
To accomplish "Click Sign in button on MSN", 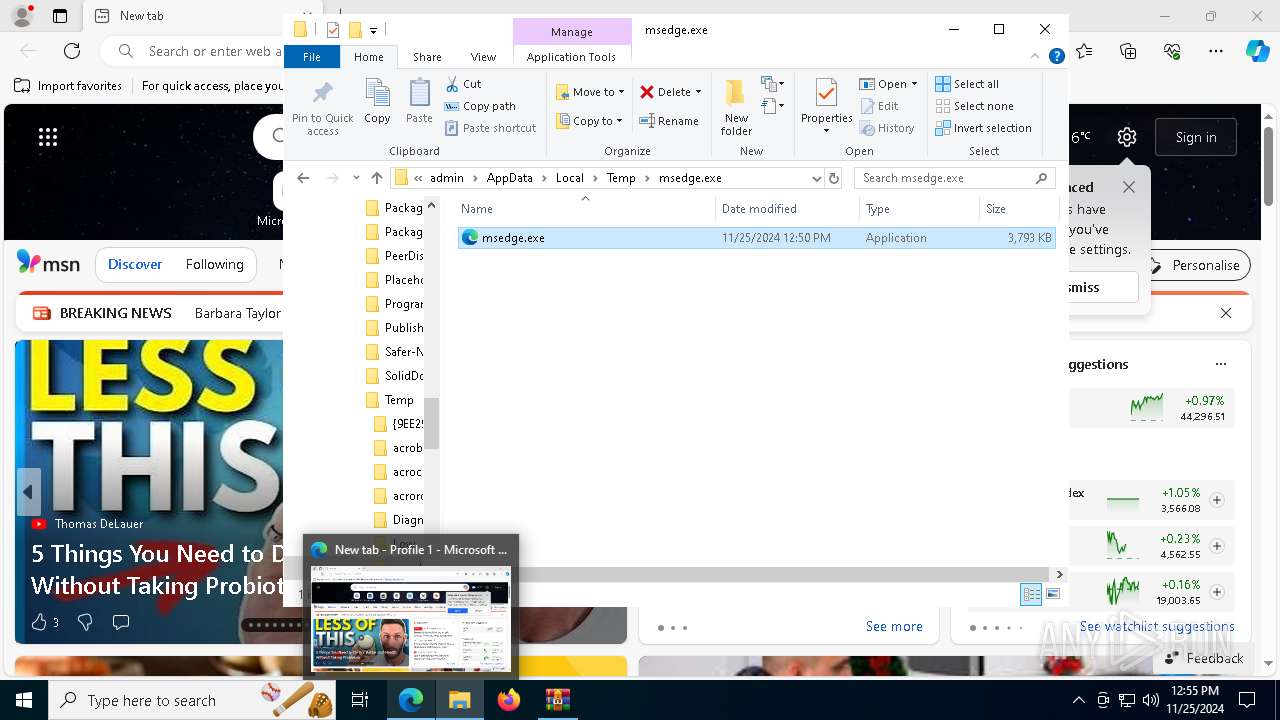I will pyautogui.click(x=1196, y=137).
